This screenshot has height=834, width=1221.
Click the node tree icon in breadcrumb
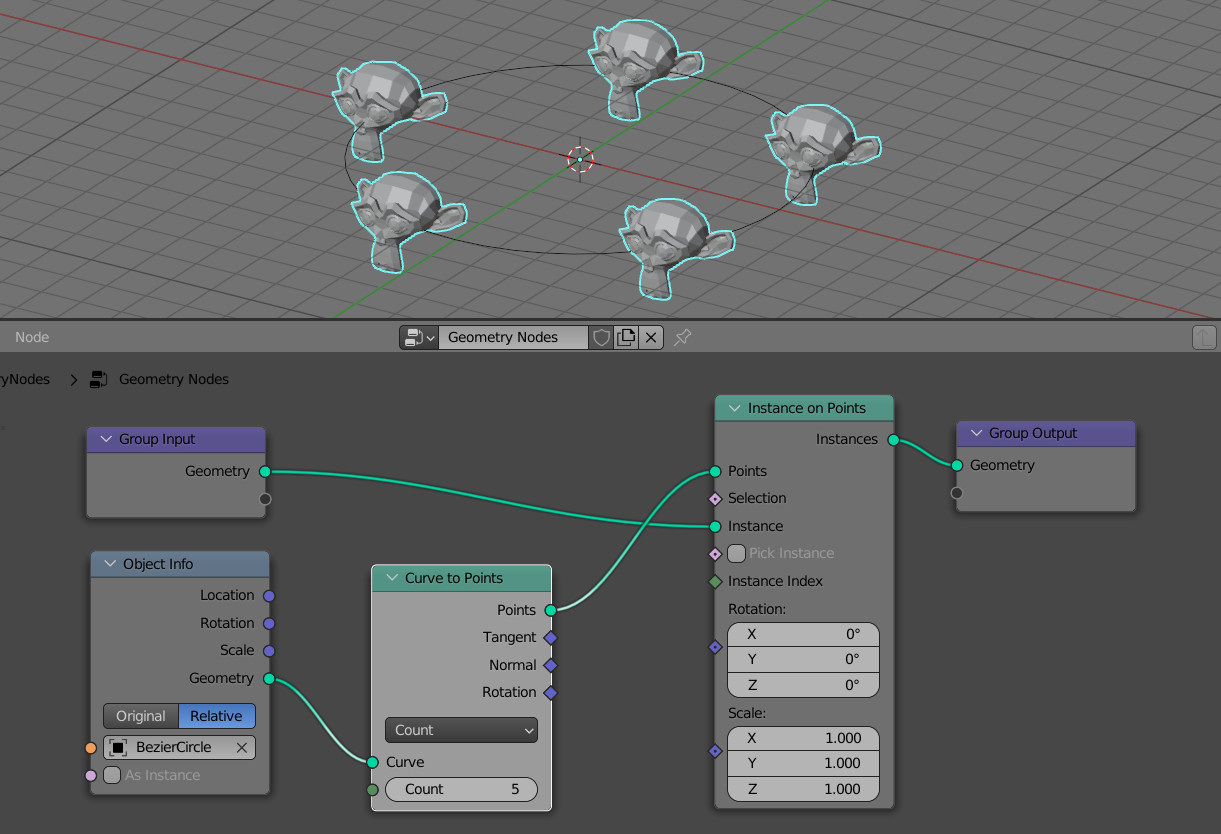coord(99,379)
